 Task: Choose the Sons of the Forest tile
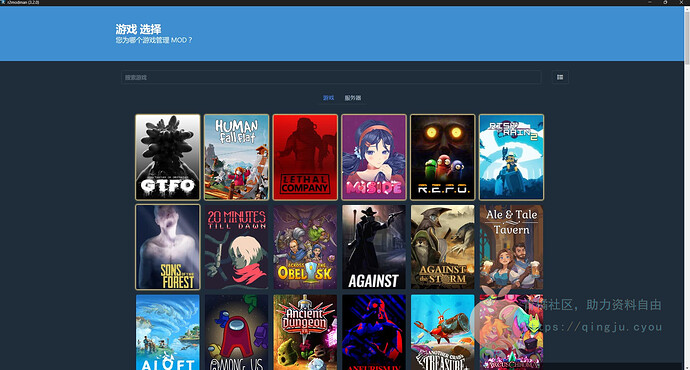[x=168, y=247]
